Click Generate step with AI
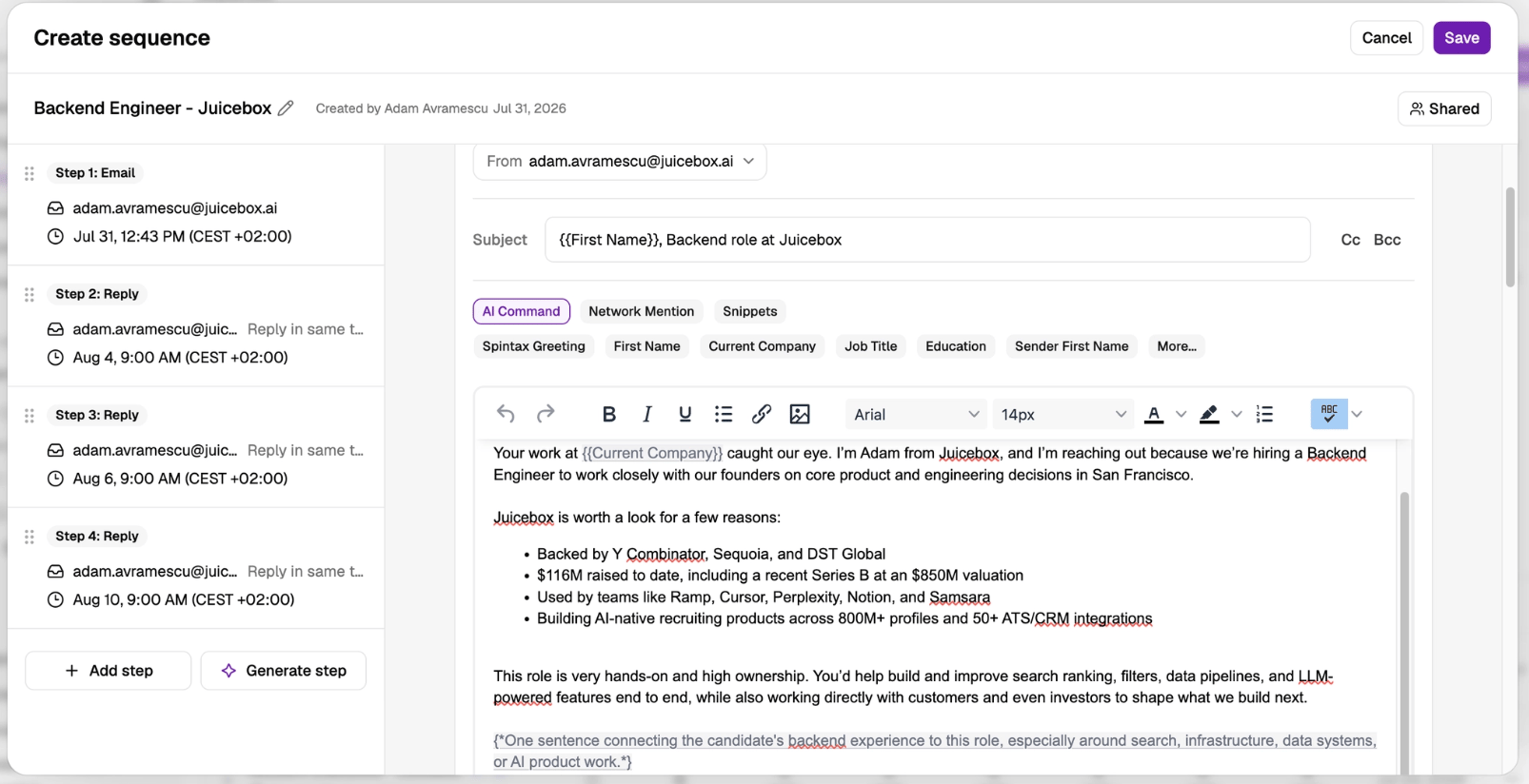This screenshot has width=1529, height=784. [x=284, y=671]
